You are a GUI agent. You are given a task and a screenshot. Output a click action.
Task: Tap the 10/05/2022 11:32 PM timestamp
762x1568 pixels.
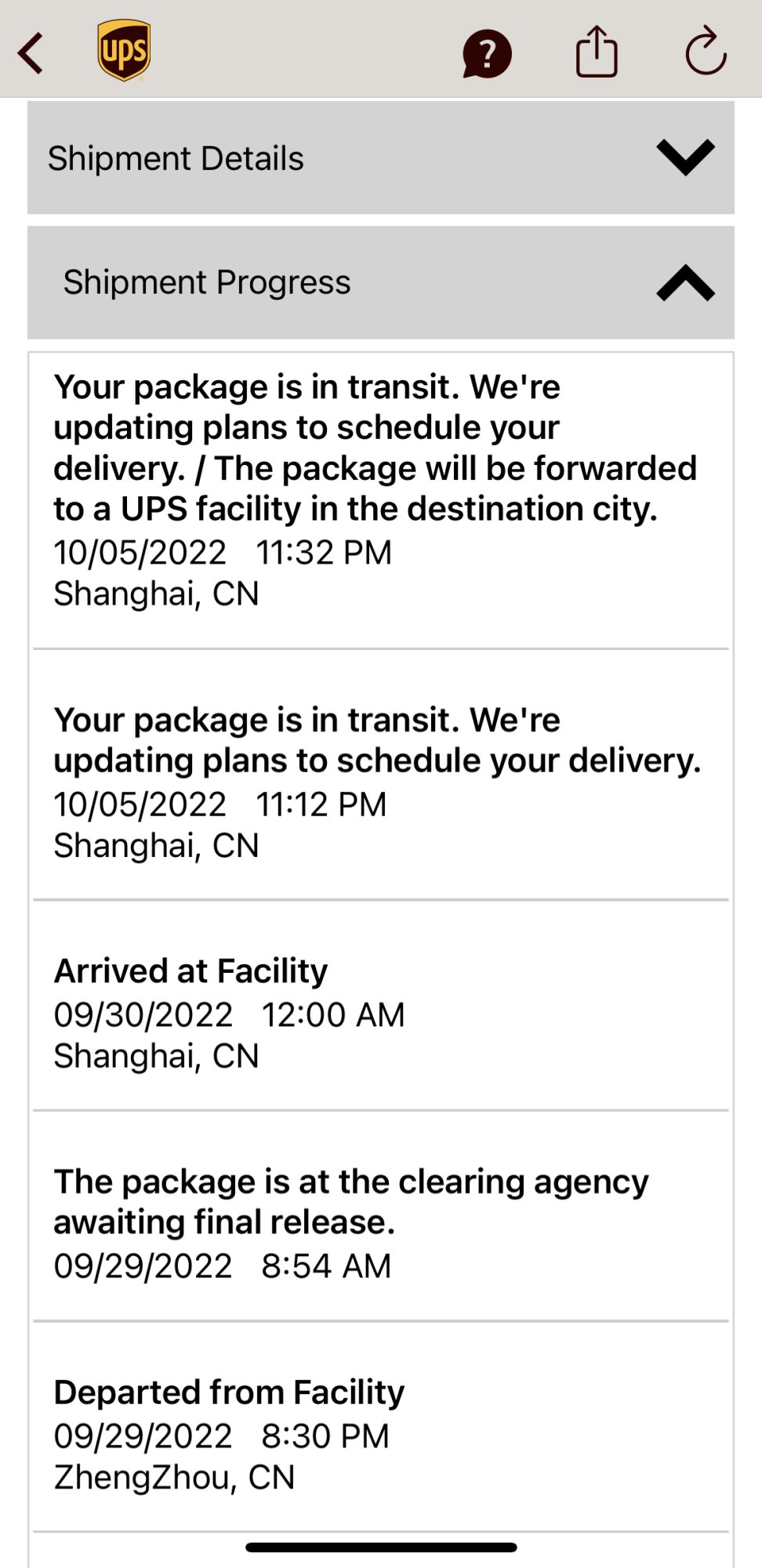[x=223, y=552]
